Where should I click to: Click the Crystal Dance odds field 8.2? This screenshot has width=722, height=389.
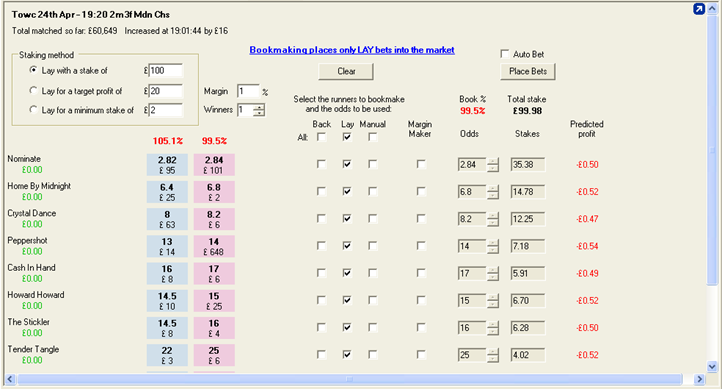point(472,219)
